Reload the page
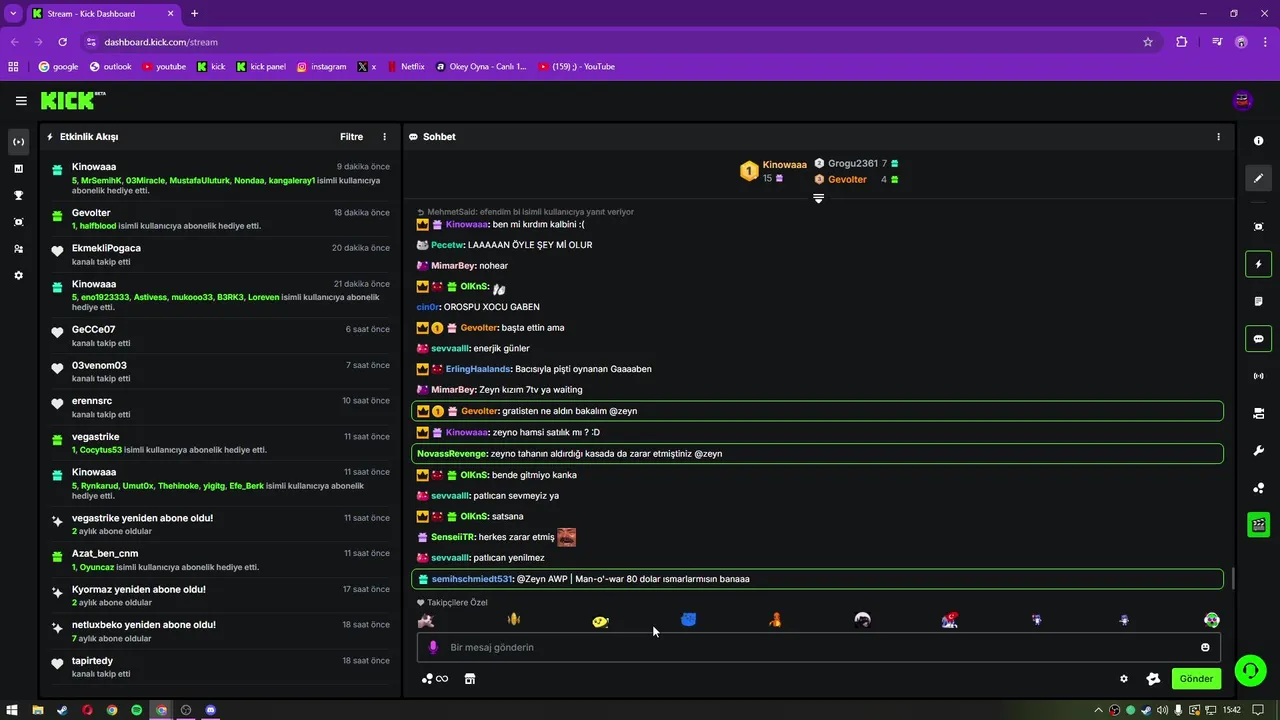This screenshot has height=720, width=1280. pos(62,42)
